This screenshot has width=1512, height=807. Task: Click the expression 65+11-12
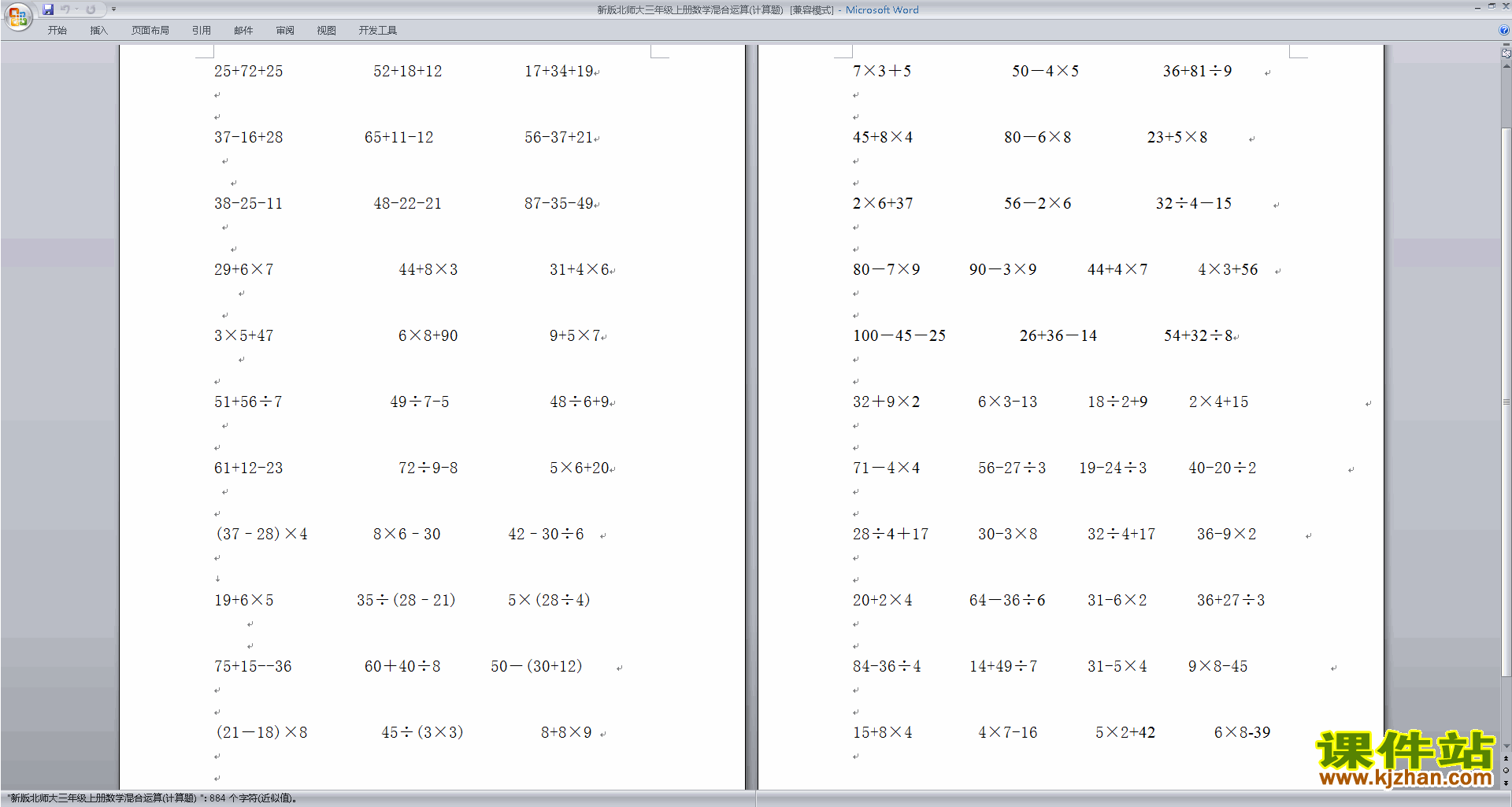point(398,137)
